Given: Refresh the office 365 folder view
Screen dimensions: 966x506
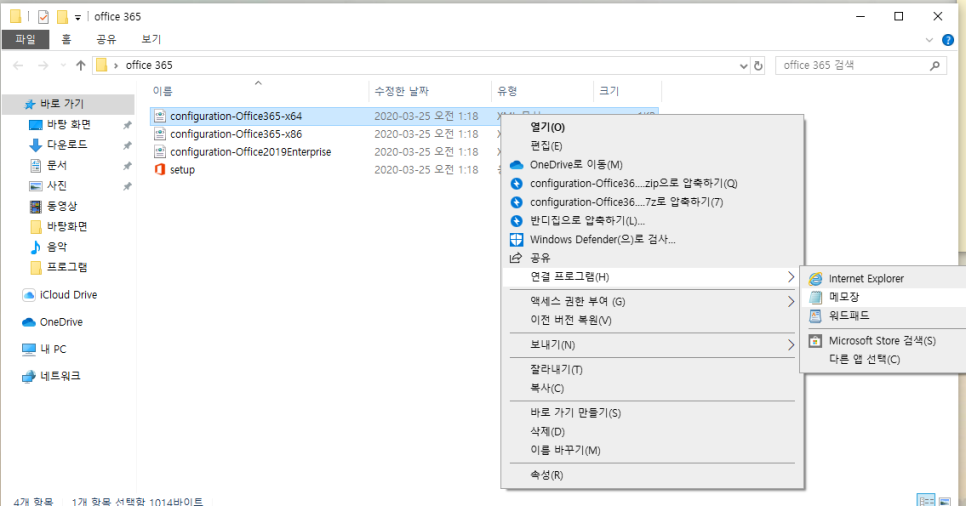Looking at the screenshot, I should pyautogui.click(x=758, y=65).
